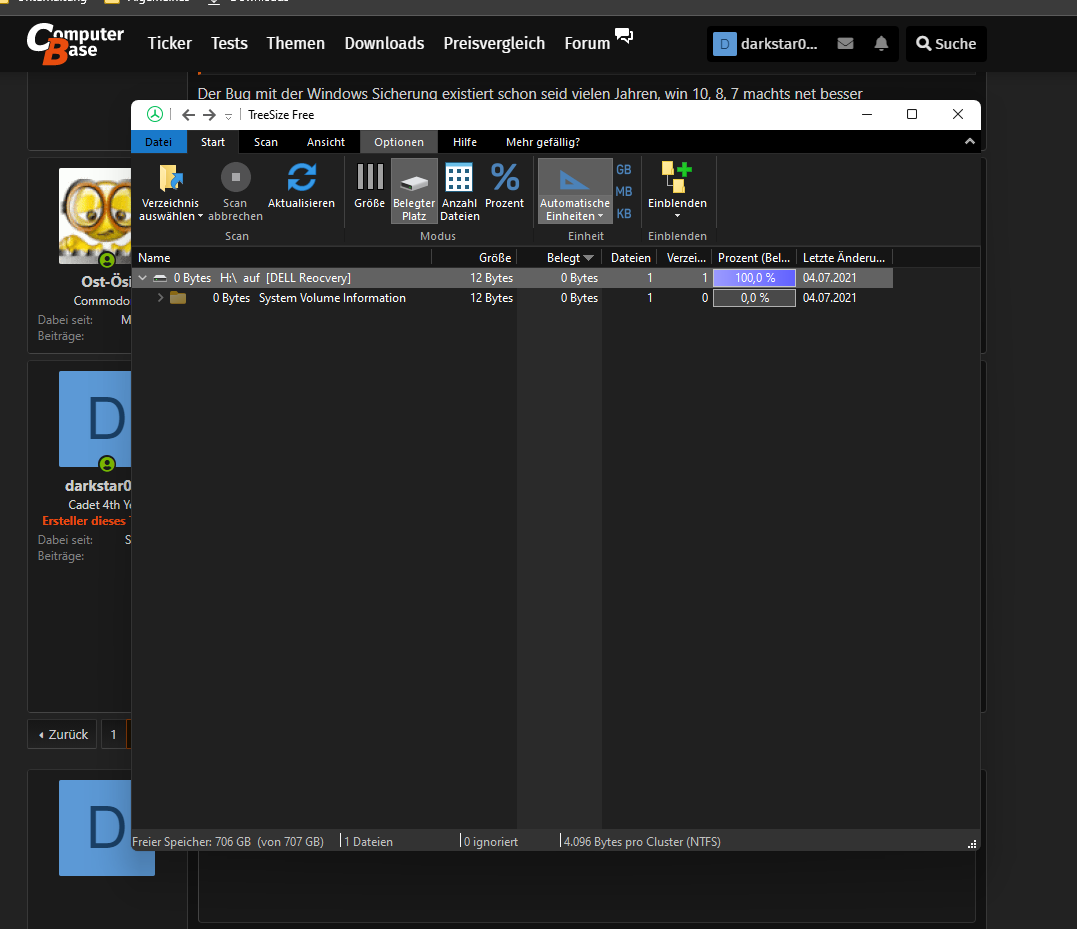Open the ComputerBase logo homepage
Image resolution: width=1077 pixels, height=929 pixels.
76,44
